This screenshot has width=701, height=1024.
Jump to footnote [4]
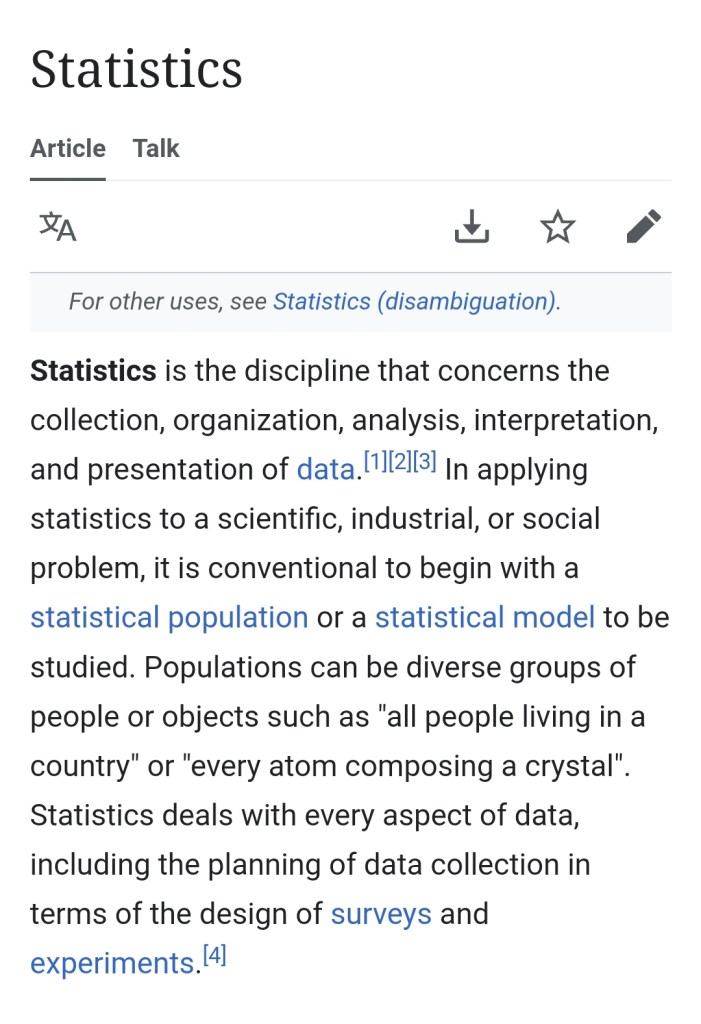[x=214, y=955]
